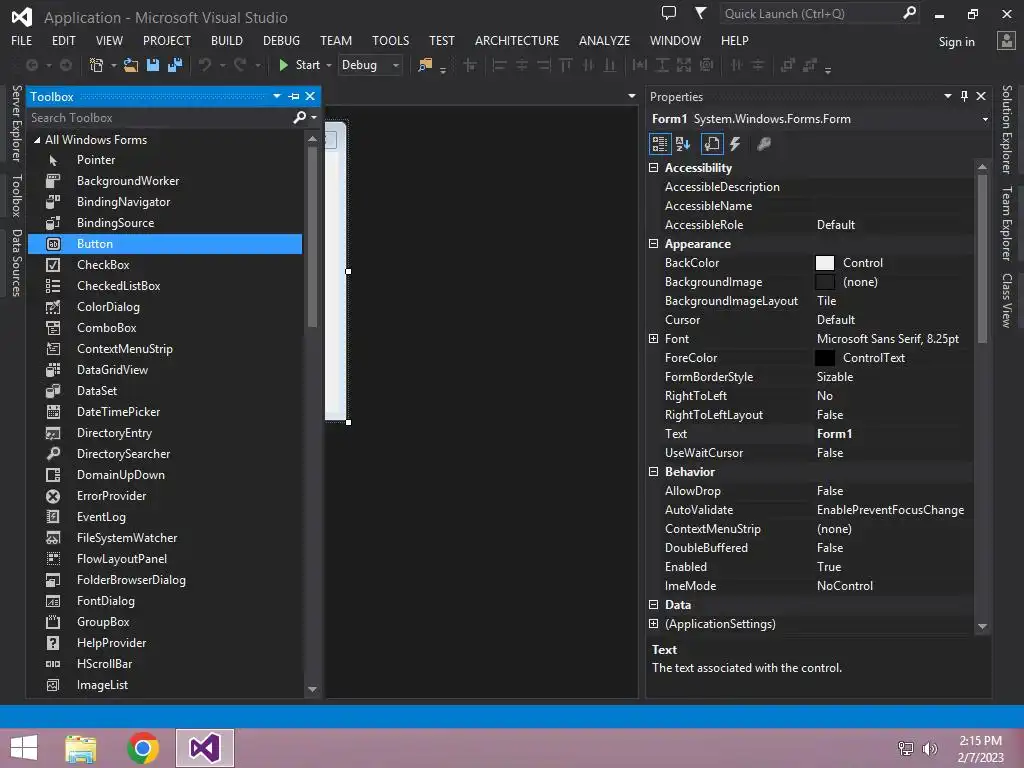Screen dimensions: 1024x768
Task: Click the Start debugging green arrow
Action: (283, 65)
